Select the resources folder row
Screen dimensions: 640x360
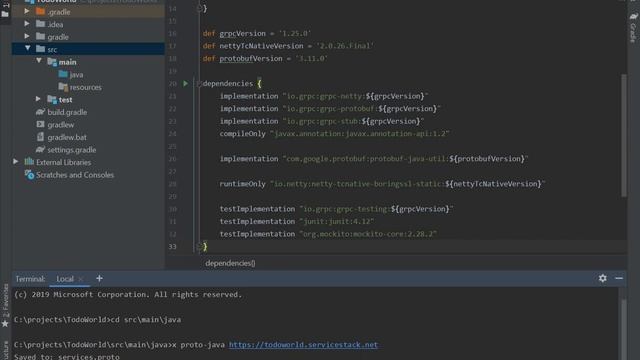[x=88, y=87]
